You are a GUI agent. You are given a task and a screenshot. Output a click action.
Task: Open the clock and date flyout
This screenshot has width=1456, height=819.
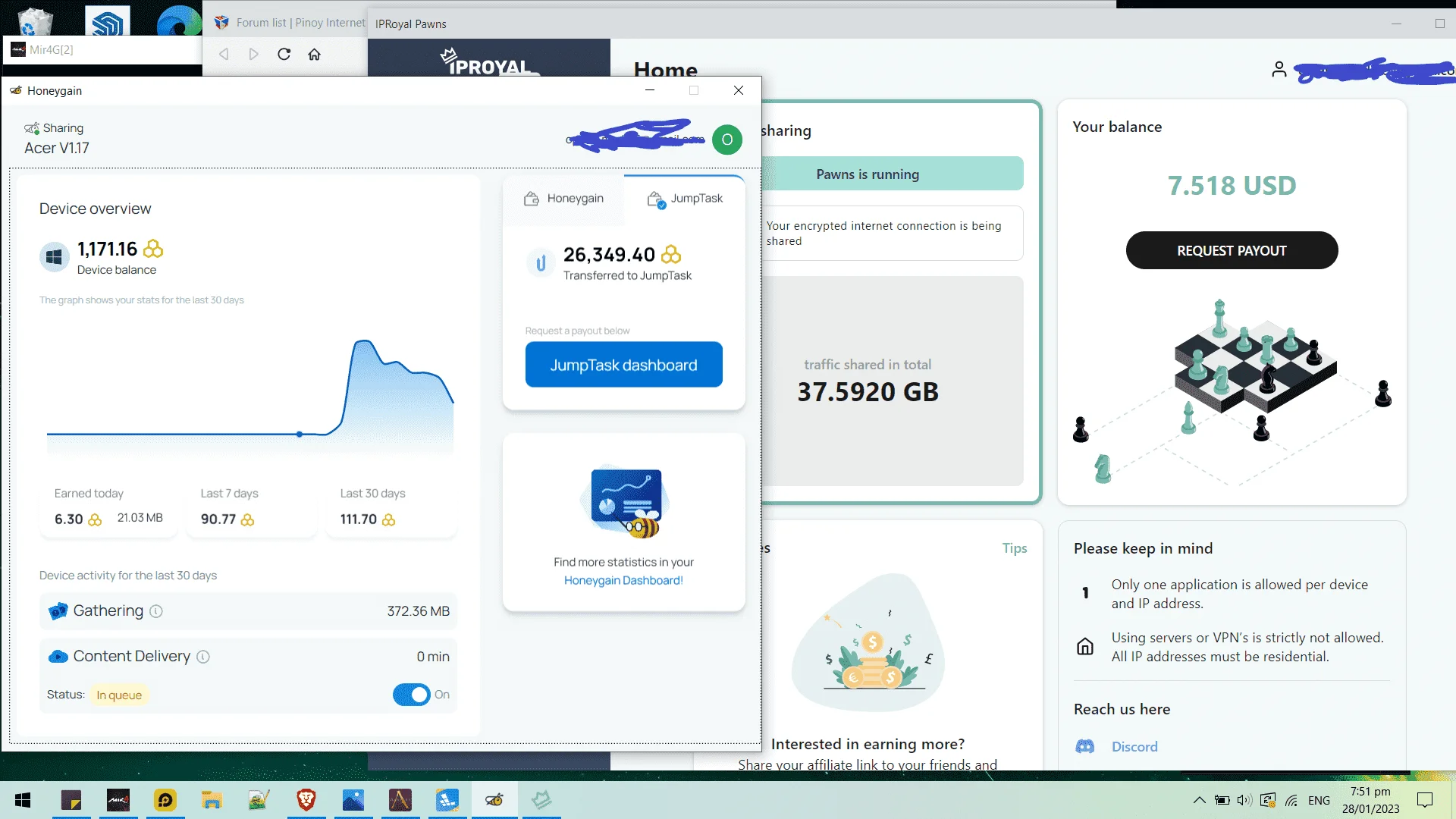click(1370, 800)
